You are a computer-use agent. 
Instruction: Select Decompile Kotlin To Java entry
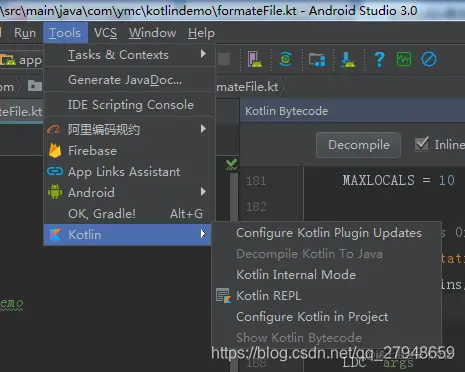pos(327,254)
